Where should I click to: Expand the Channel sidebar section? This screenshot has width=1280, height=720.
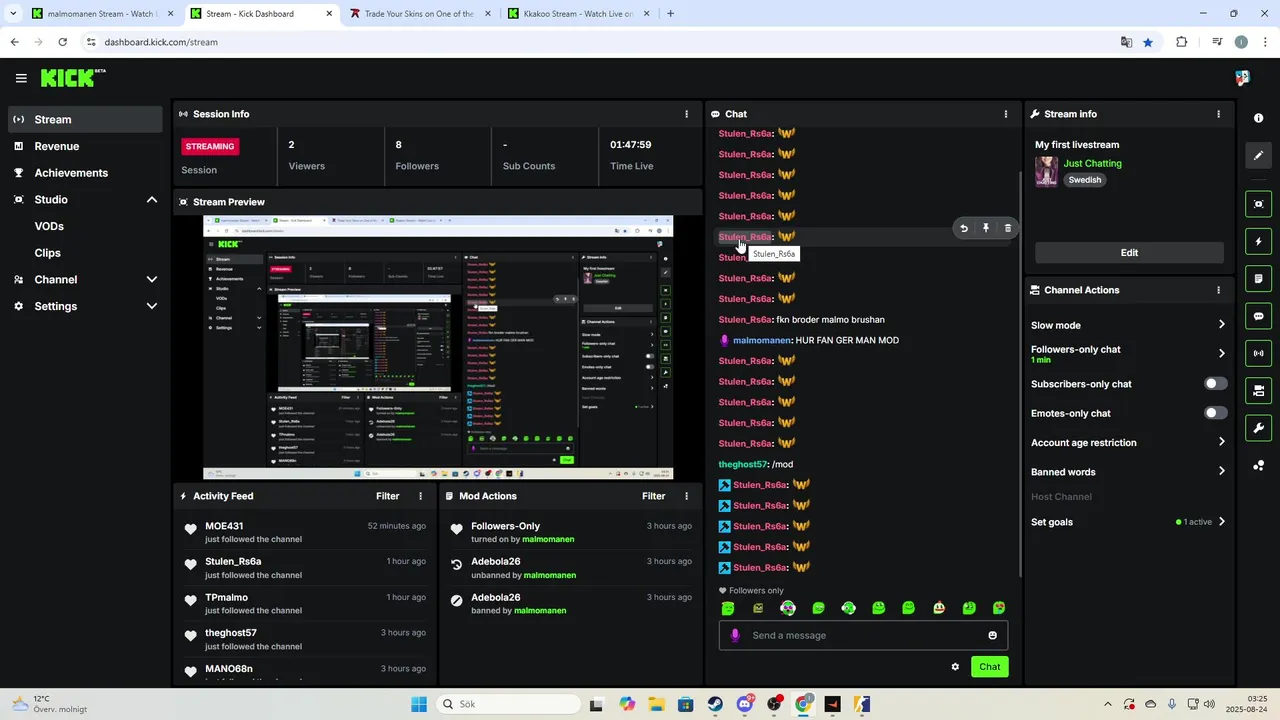coord(152,280)
